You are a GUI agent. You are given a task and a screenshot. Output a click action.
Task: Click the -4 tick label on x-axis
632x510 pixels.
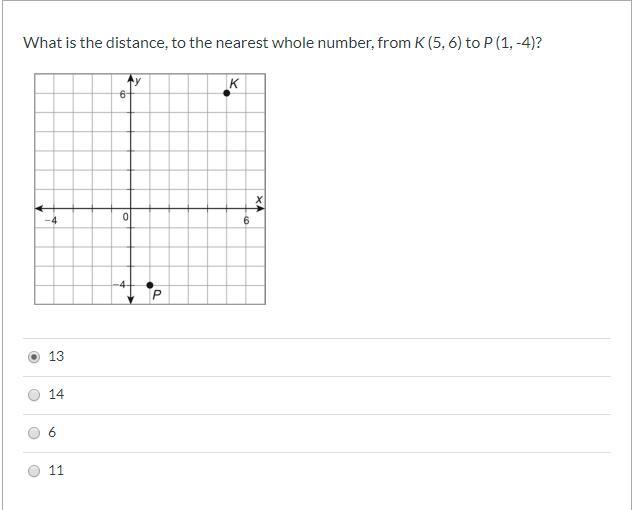click(52, 220)
